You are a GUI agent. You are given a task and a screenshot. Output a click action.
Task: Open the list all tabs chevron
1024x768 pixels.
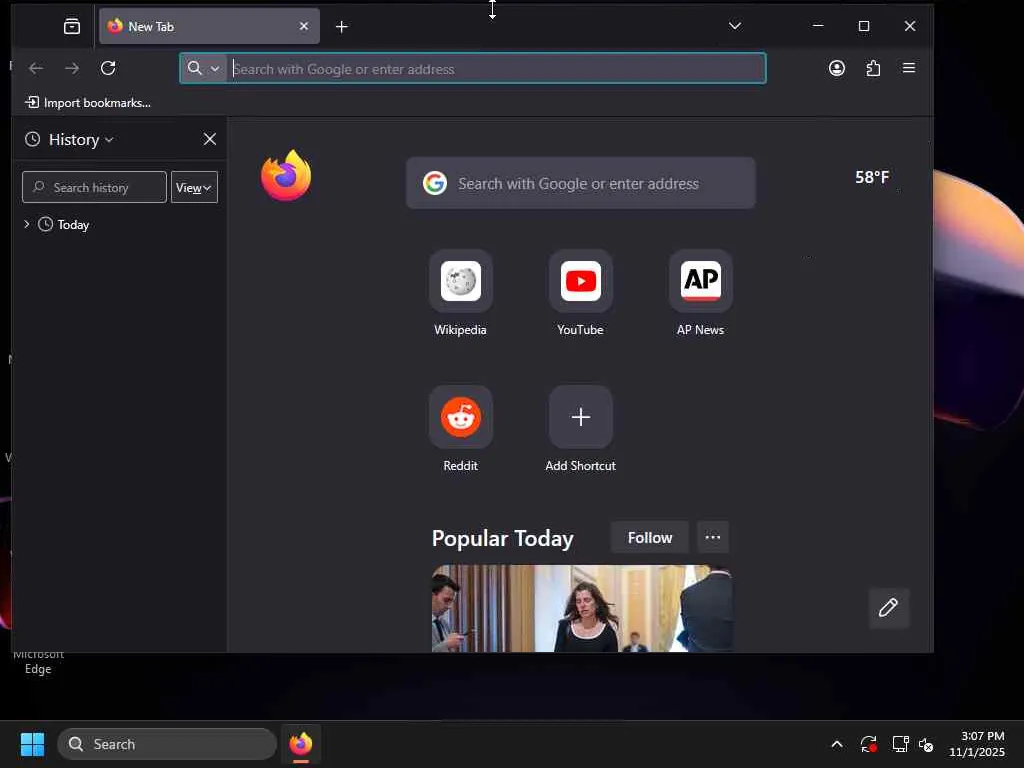coord(735,25)
